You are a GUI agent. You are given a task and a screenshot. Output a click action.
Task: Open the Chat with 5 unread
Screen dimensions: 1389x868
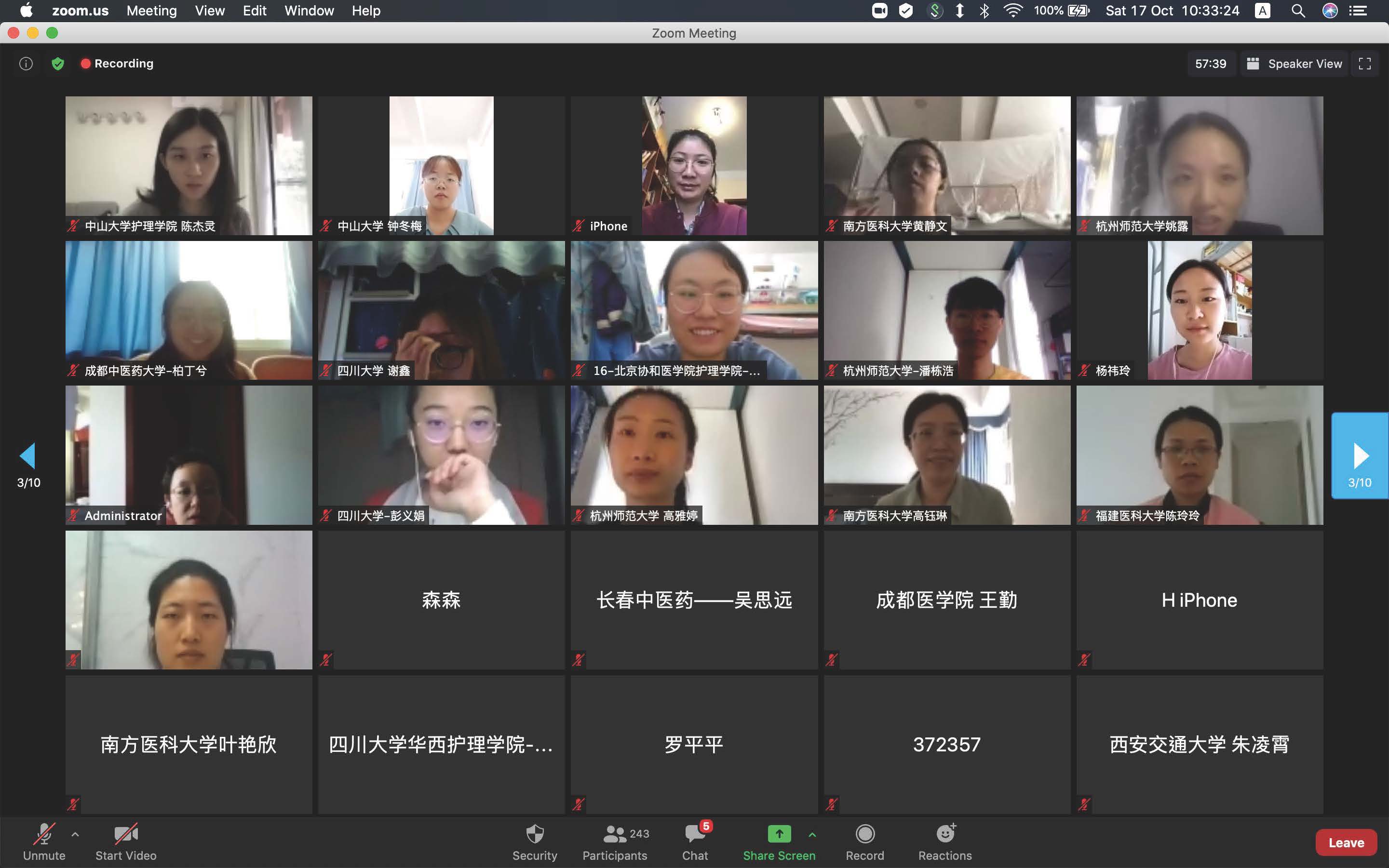tap(695, 834)
